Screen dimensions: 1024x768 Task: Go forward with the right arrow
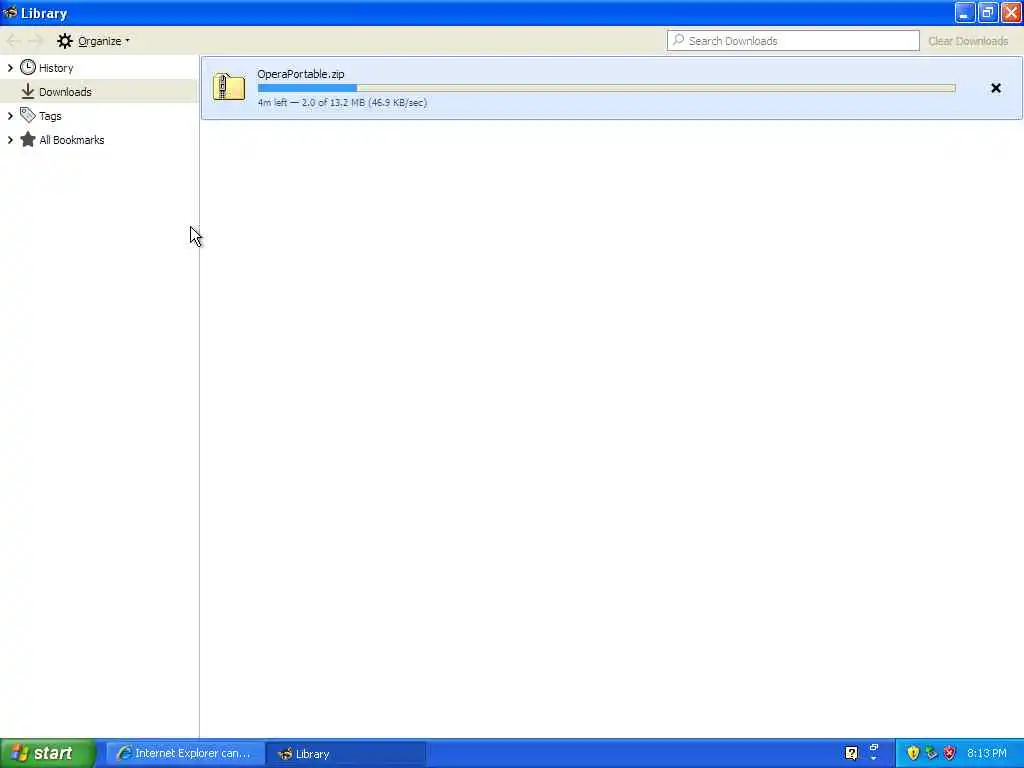click(37, 41)
